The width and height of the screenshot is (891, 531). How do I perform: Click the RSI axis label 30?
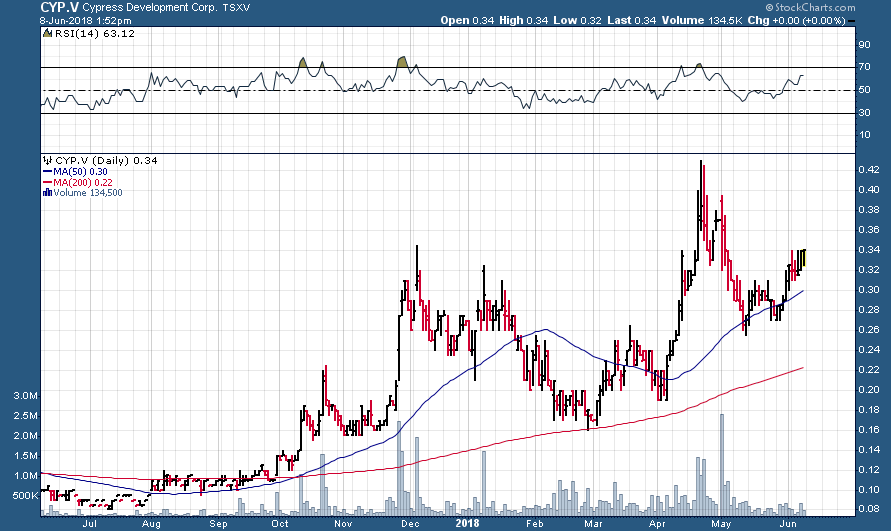click(864, 113)
